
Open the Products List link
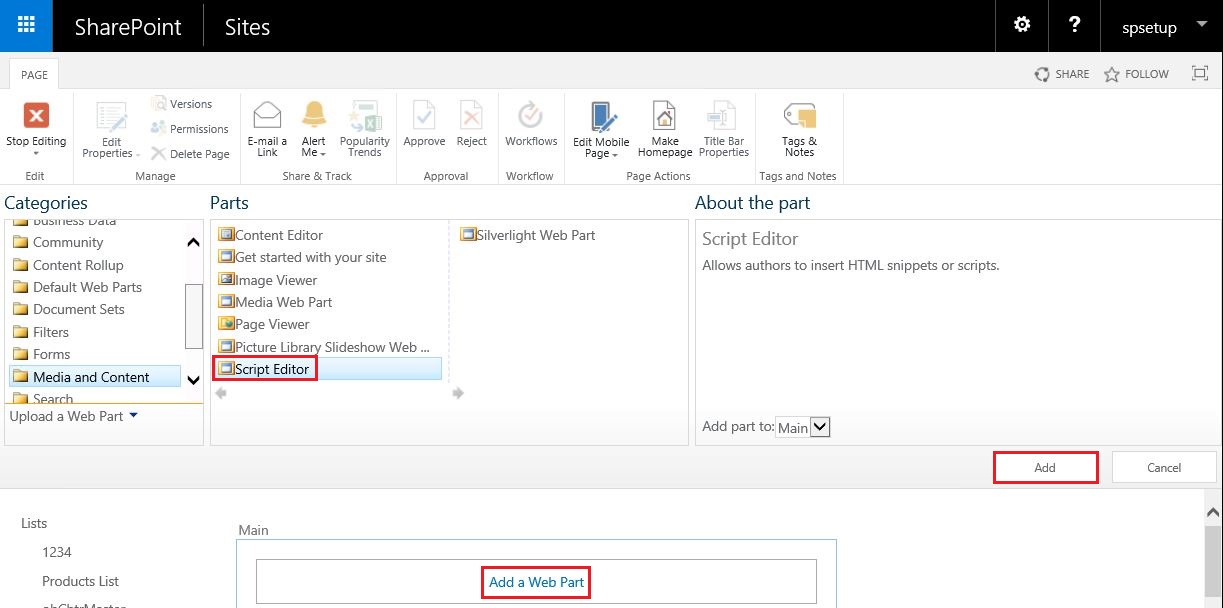tap(80, 581)
